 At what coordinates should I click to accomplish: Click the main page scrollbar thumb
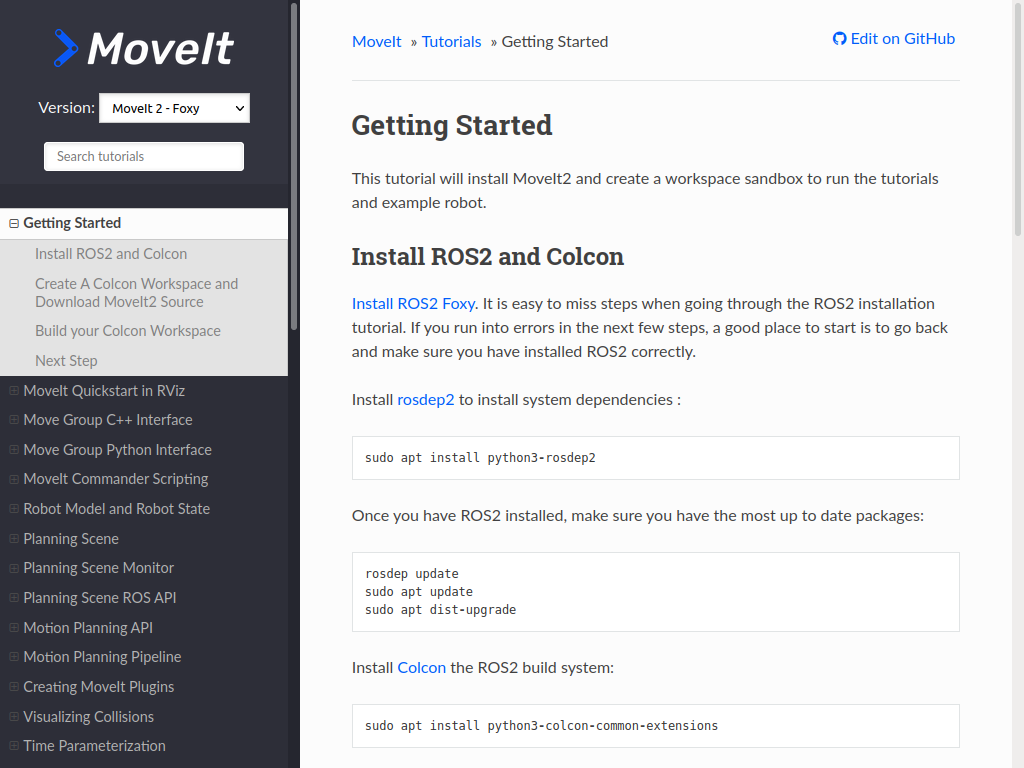click(x=1019, y=120)
